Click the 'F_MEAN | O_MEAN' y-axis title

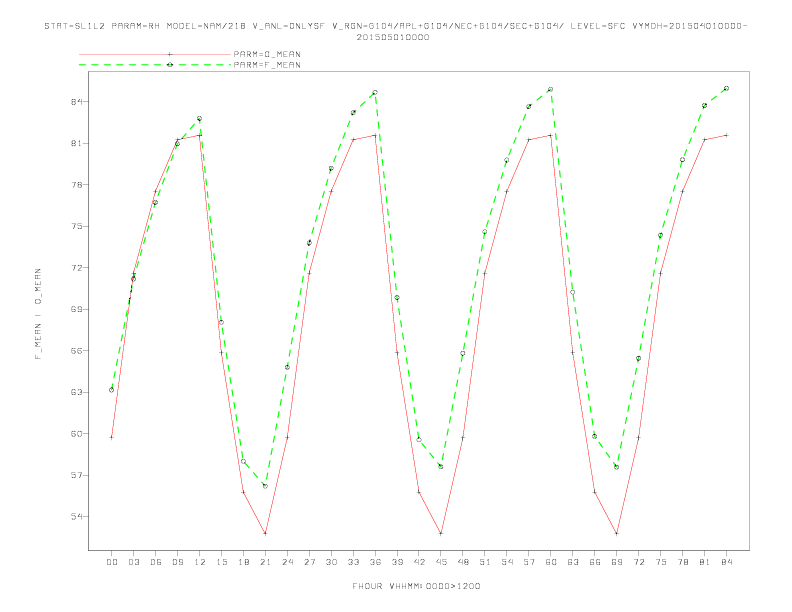(x=38, y=314)
